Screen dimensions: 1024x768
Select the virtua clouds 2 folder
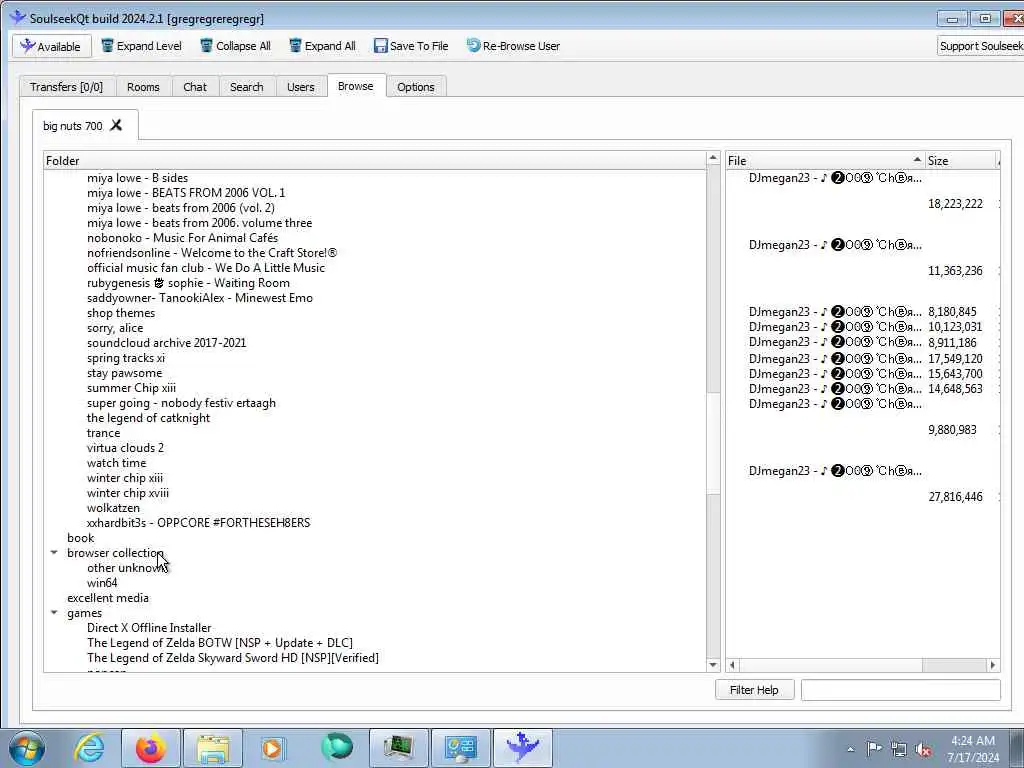click(125, 448)
